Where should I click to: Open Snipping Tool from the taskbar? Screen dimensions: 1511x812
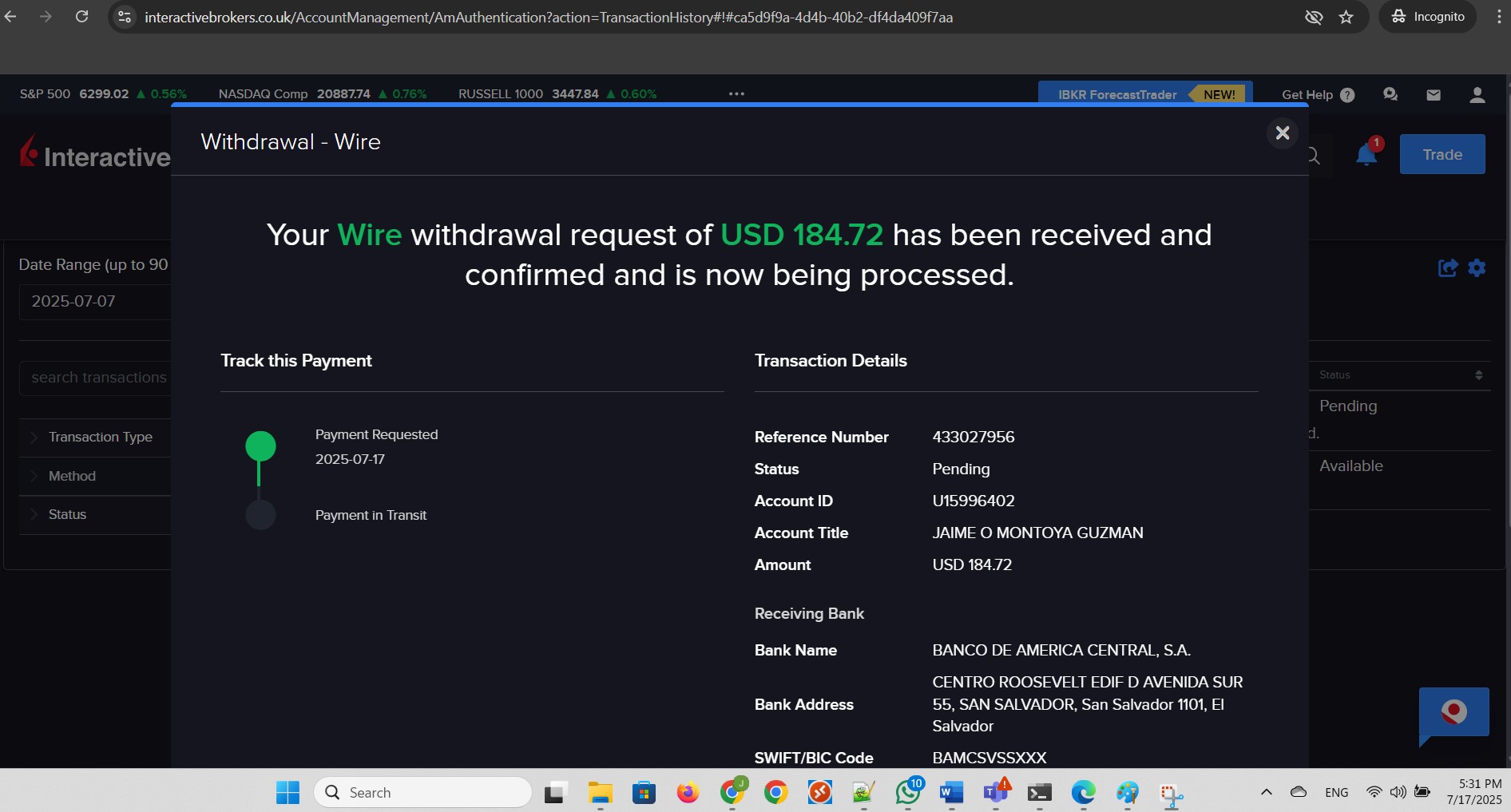pyautogui.click(x=1171, y=794)
